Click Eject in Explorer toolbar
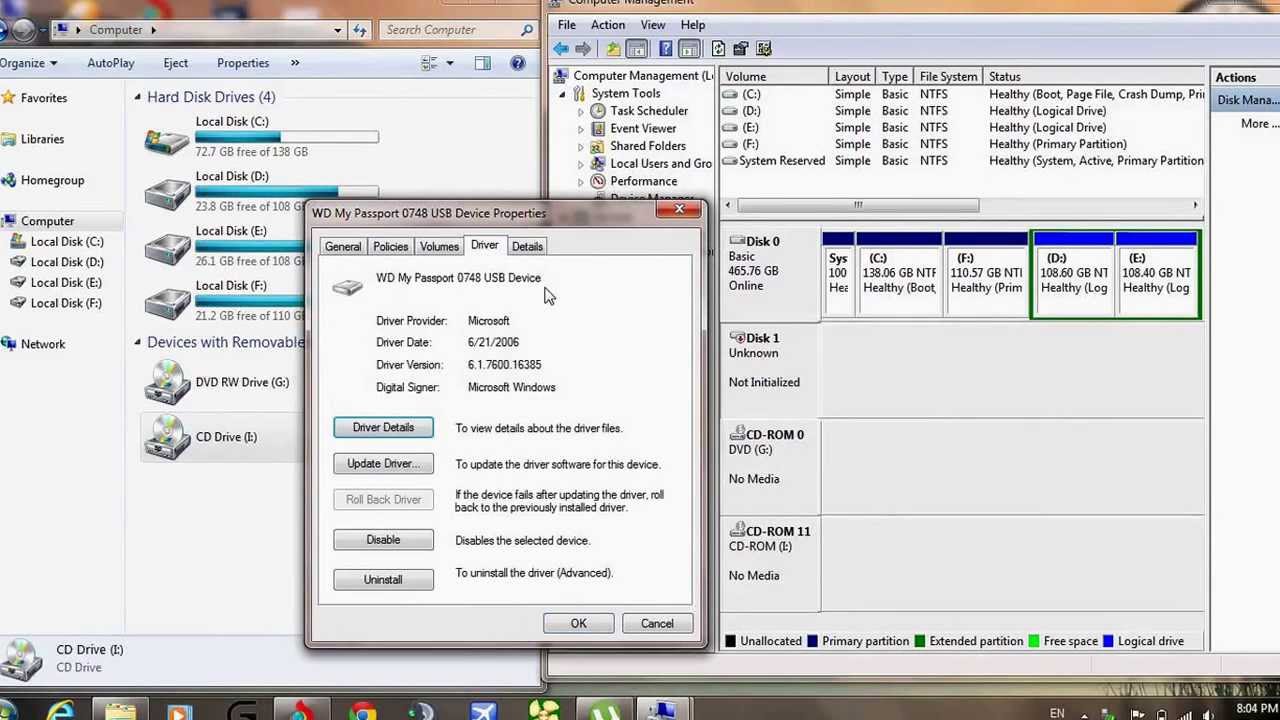The image size is (1280, 720). pos(175,63)
